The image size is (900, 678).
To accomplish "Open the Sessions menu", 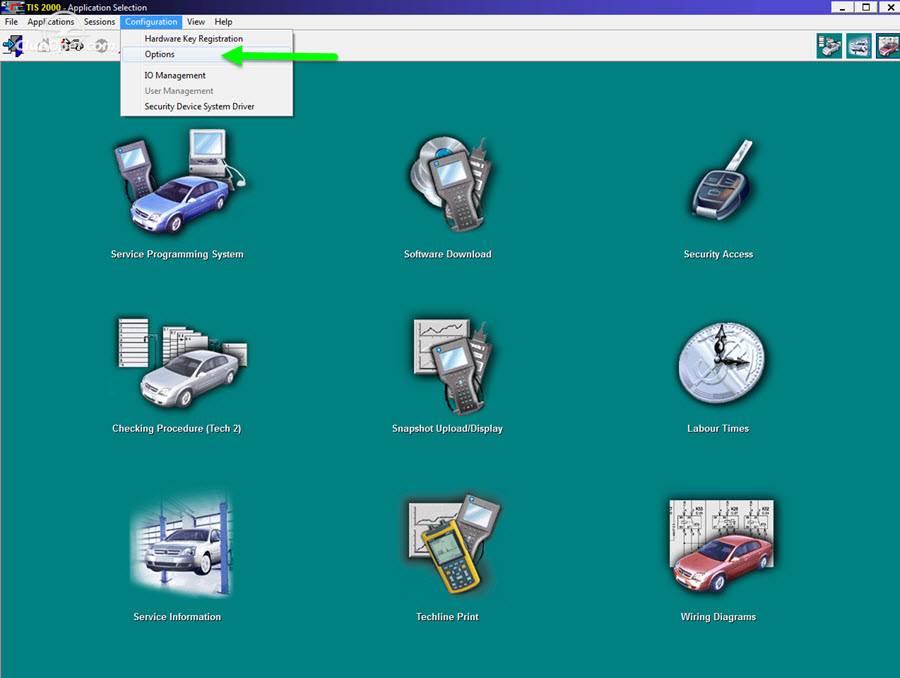I will 99,22.
